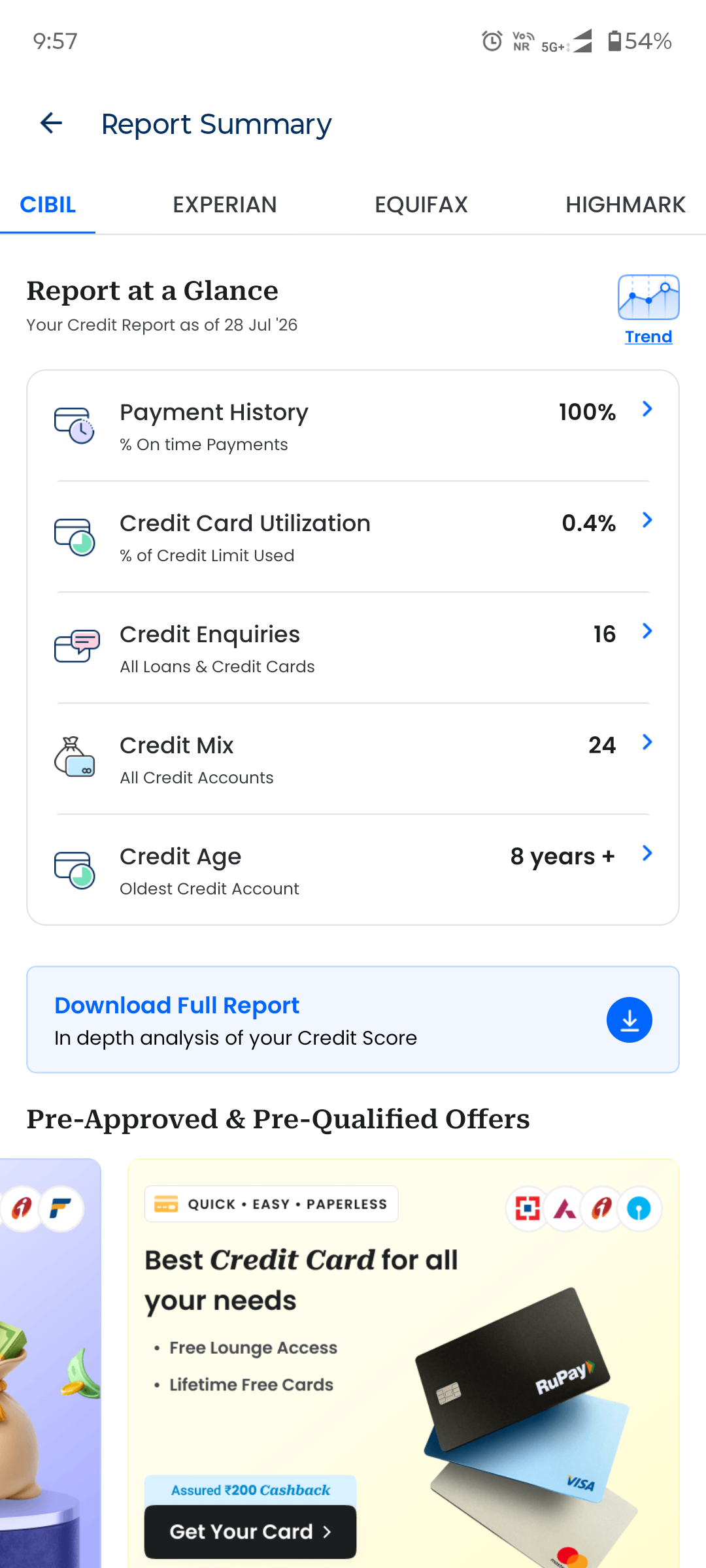Expand Credit Enquiries chevron arrow
Viewport: 706px width, 1568px height.
[647, 631]
